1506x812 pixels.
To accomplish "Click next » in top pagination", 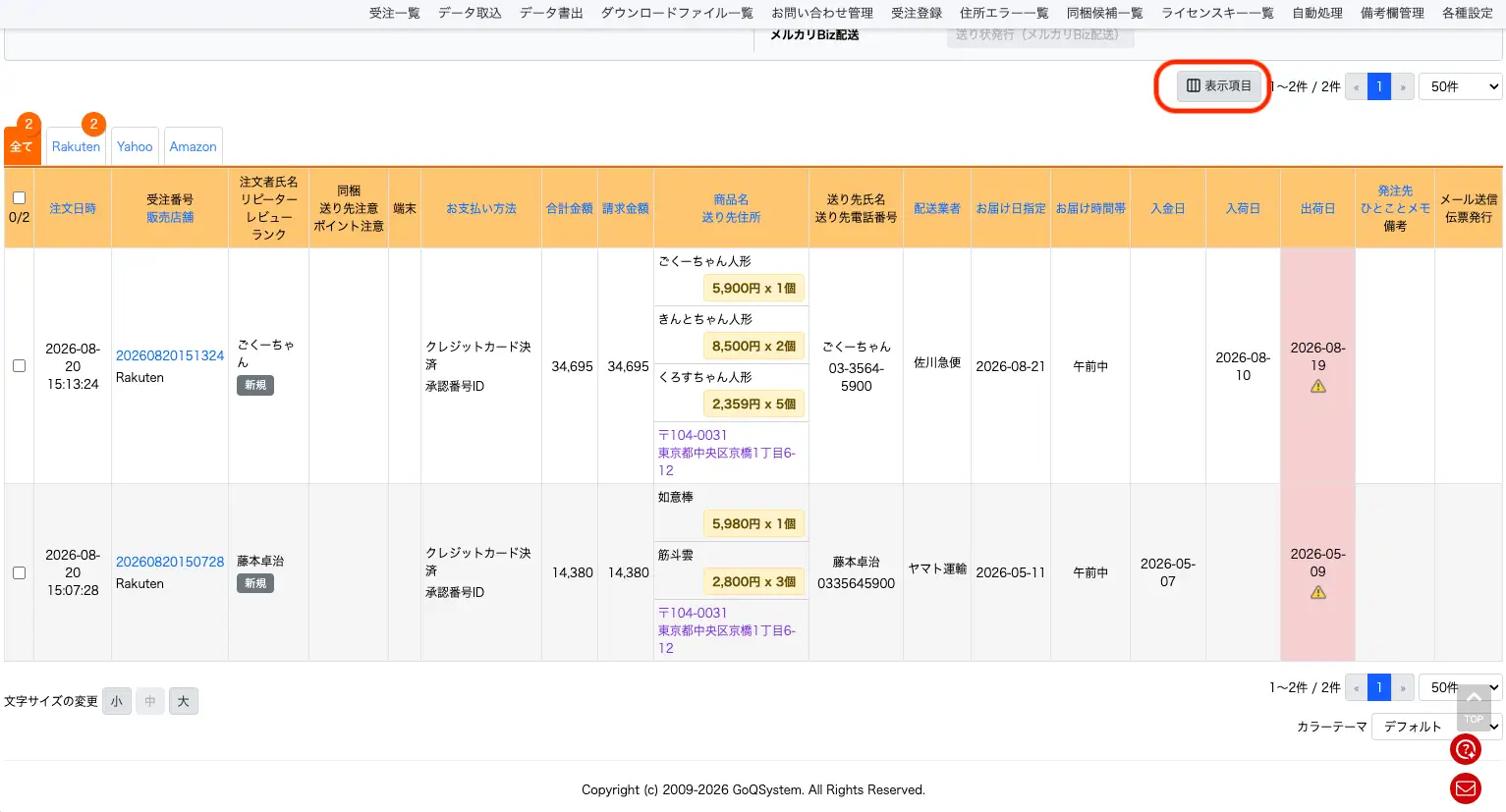I will point(1403,86).
